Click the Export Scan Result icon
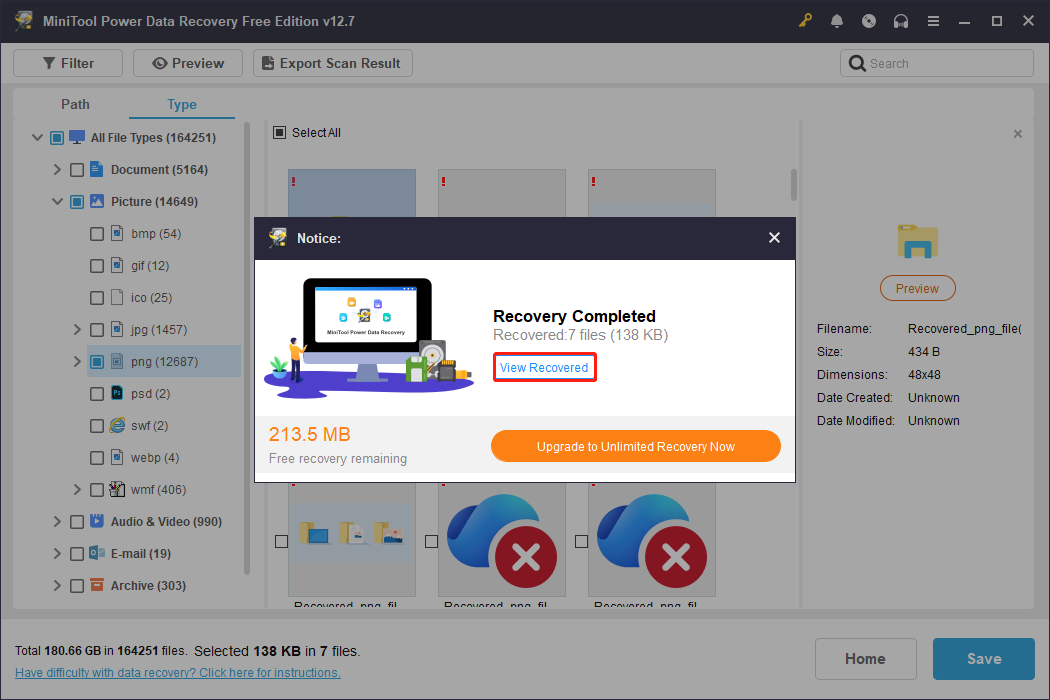Image resolution: width=1050 pixels, height=700 pixels. pyautogui.click(x=266, y=62)
